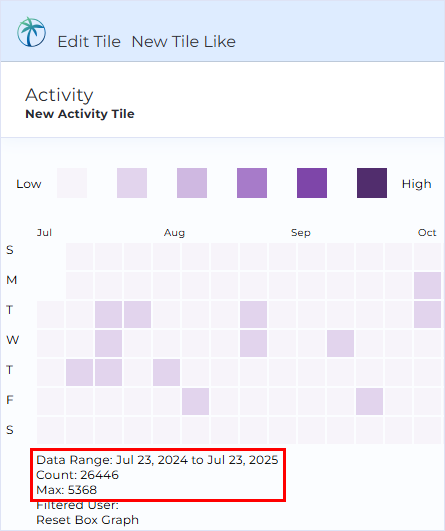Click the palm tree logo icon
The width and height of the screenshot is (445, 531).
point(31,32)
